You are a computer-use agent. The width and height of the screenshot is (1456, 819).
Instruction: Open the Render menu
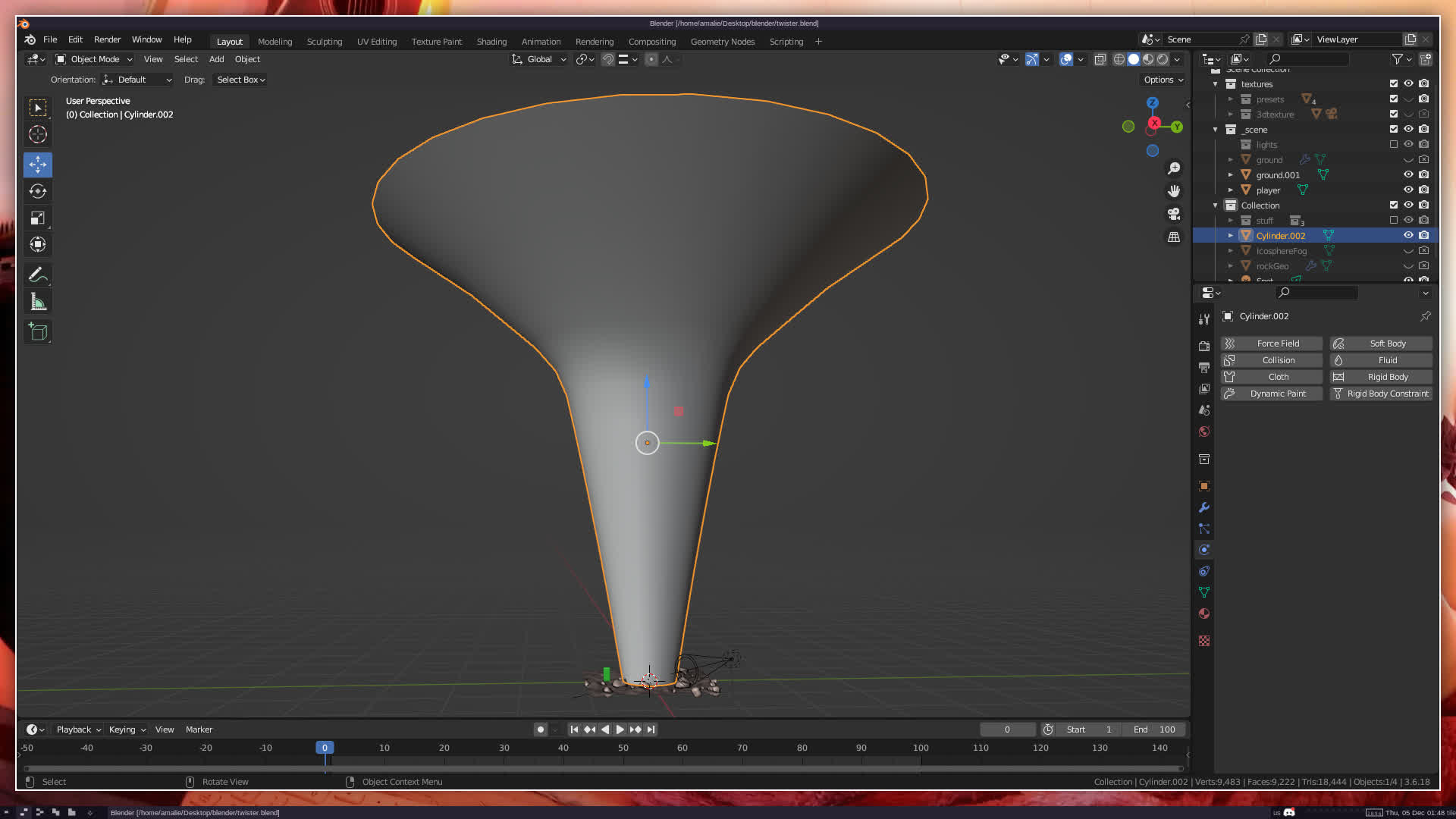pyautogui.click(x=107, y=39)
